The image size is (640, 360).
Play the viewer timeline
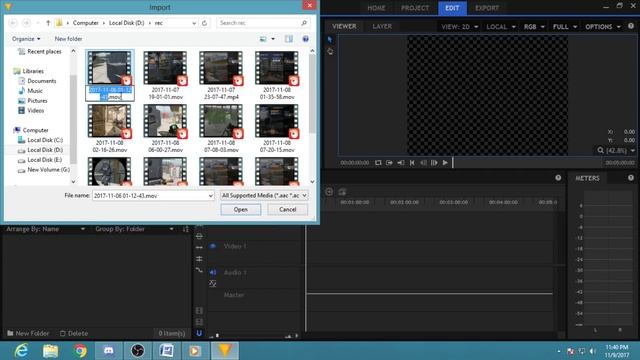coord(445,162)
